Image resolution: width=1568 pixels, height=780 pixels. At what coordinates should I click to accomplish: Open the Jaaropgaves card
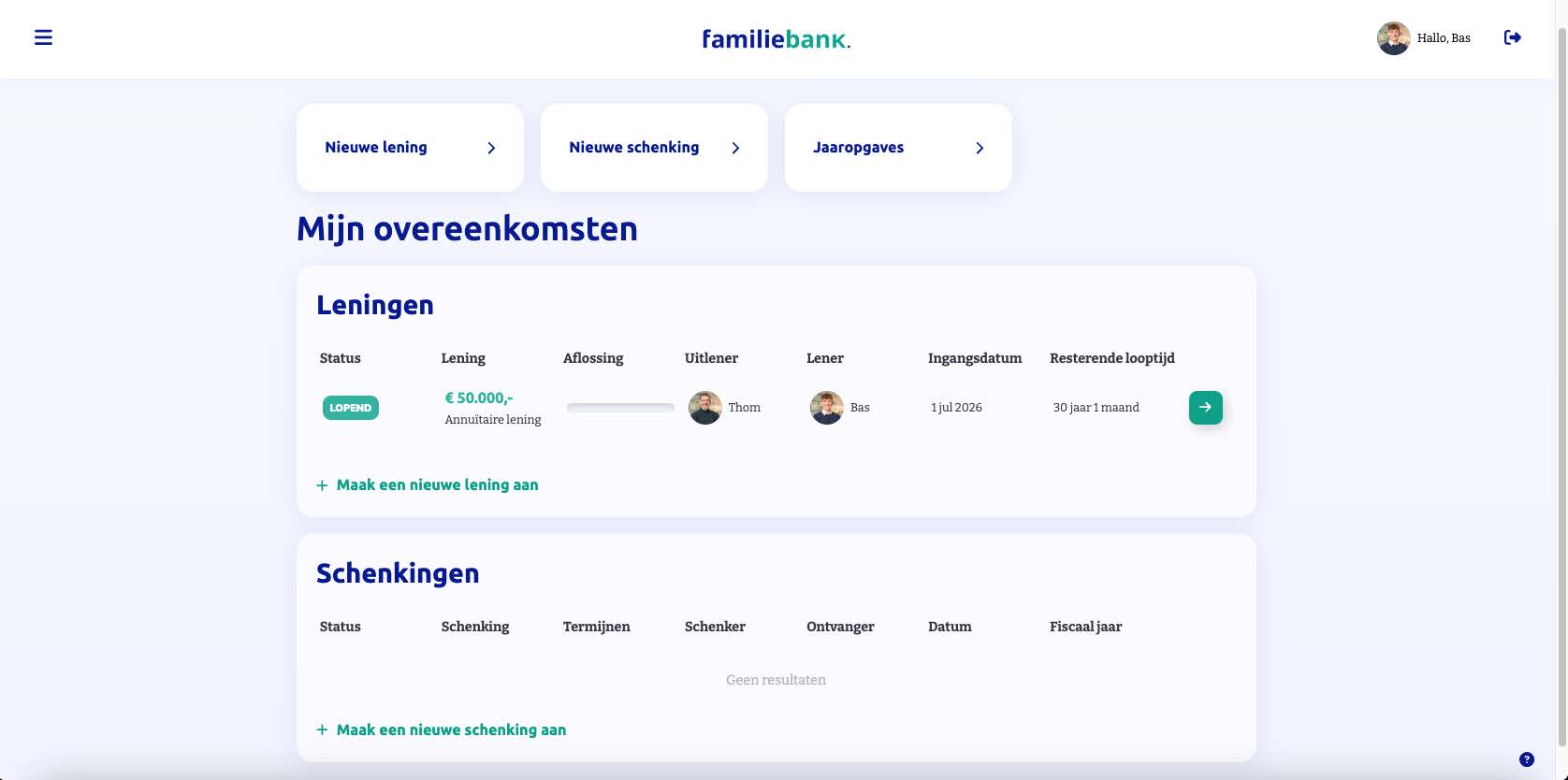(x=898, y=148)
